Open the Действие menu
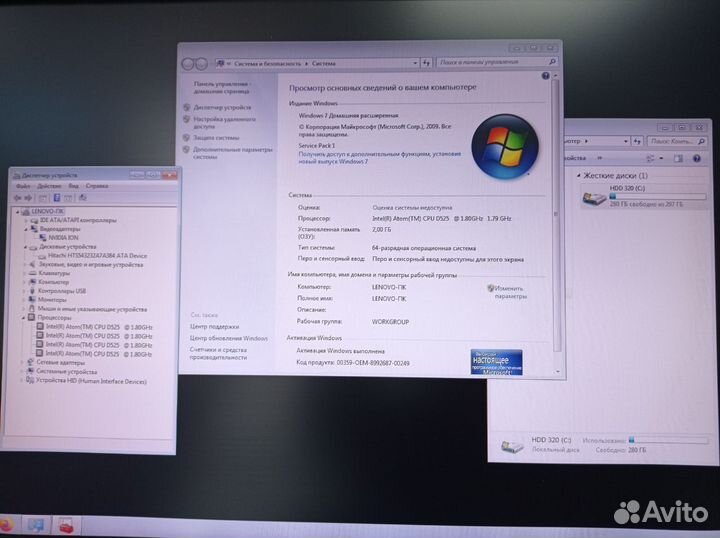 coord(49,186)
